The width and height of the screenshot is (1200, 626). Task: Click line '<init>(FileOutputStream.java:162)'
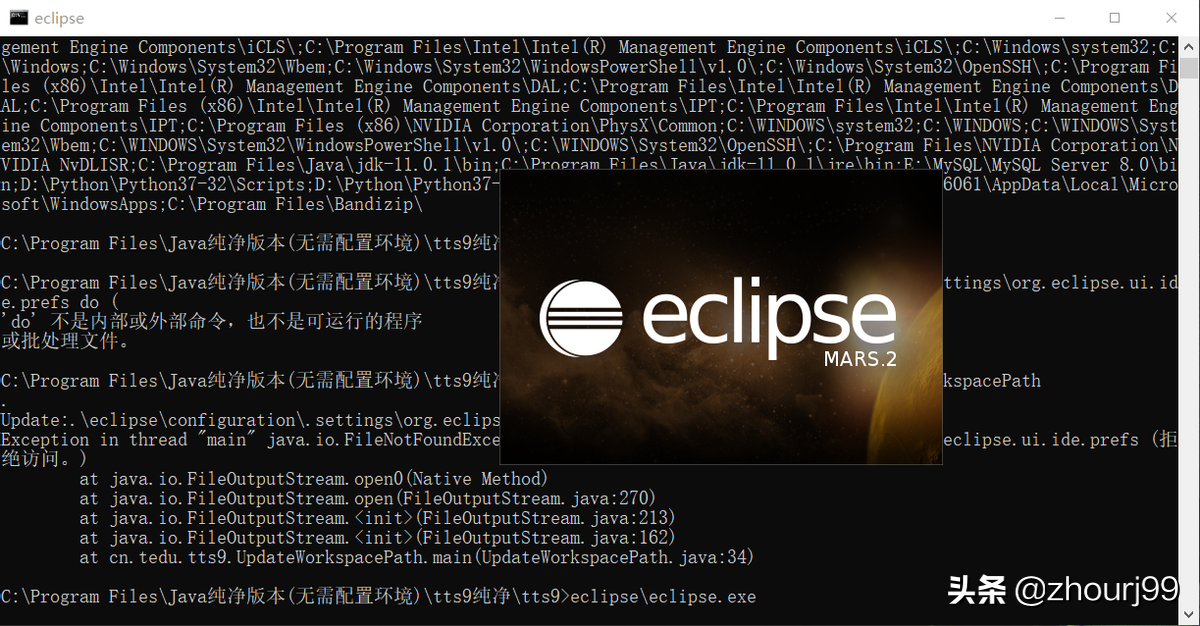point(377,538)
